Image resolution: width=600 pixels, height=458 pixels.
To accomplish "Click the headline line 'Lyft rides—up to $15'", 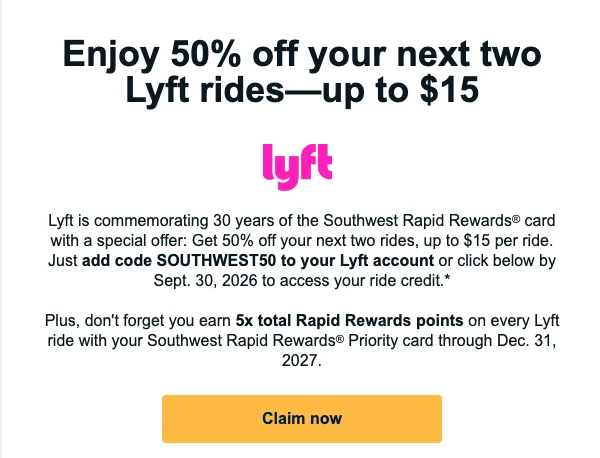I will click(302, 90).
